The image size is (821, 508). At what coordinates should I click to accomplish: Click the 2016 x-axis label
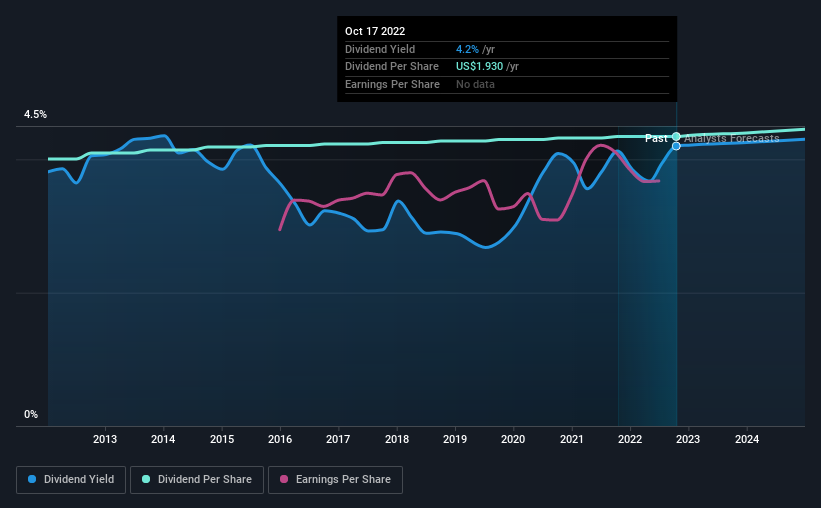coord(280,439)
